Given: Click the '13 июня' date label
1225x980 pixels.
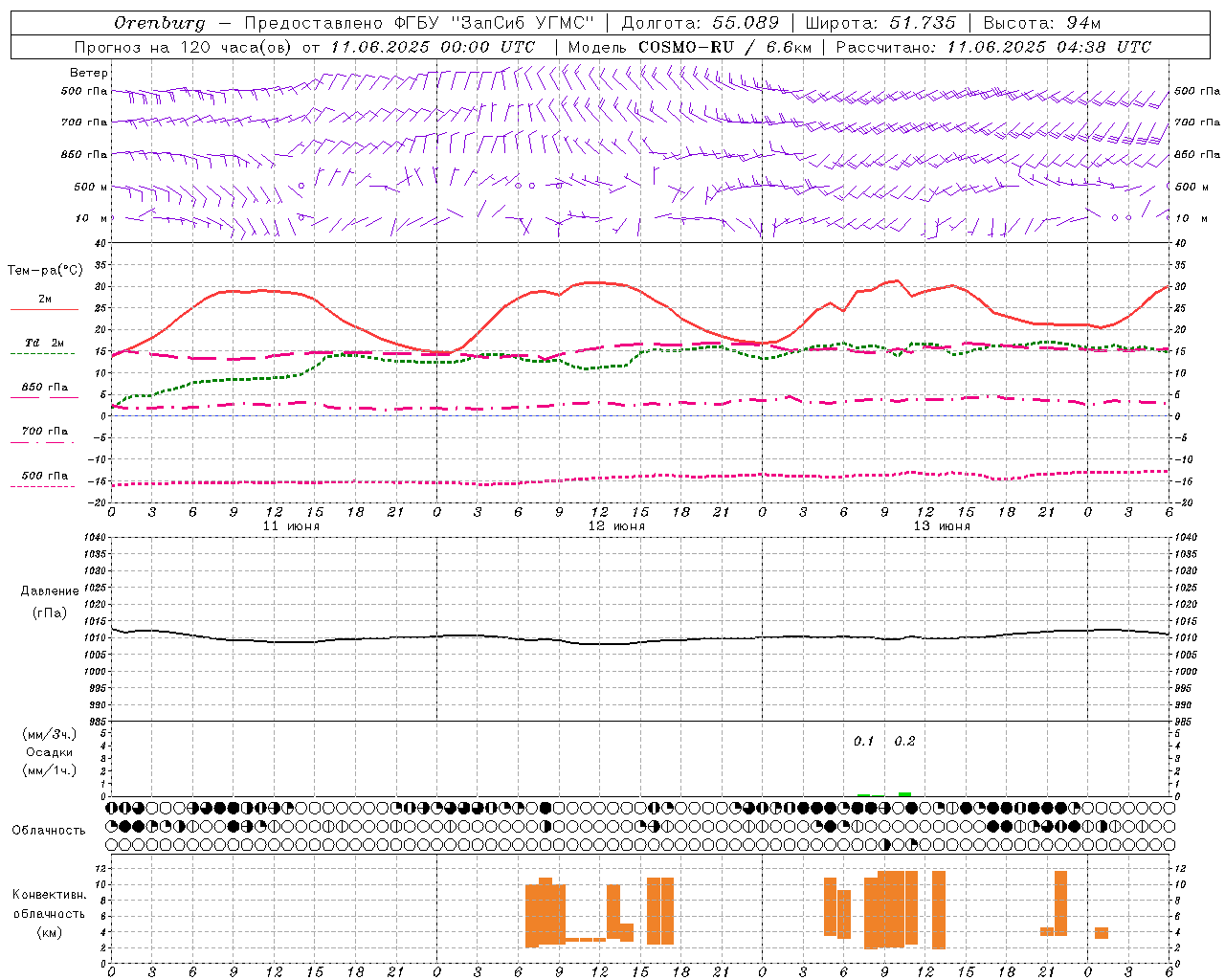Looking at the screenshot, I should coord(942,526).
